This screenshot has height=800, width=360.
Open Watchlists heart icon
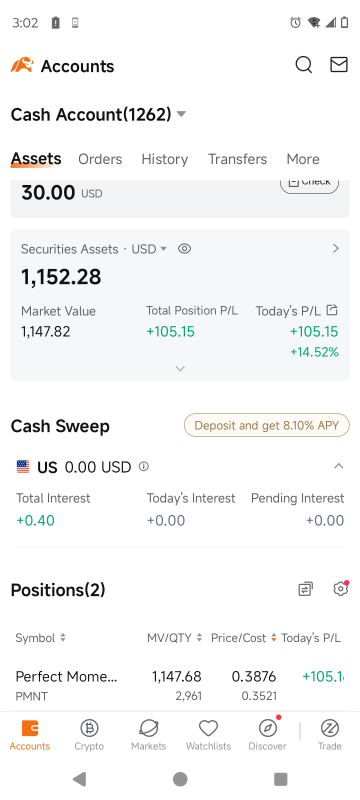[208, 728]
